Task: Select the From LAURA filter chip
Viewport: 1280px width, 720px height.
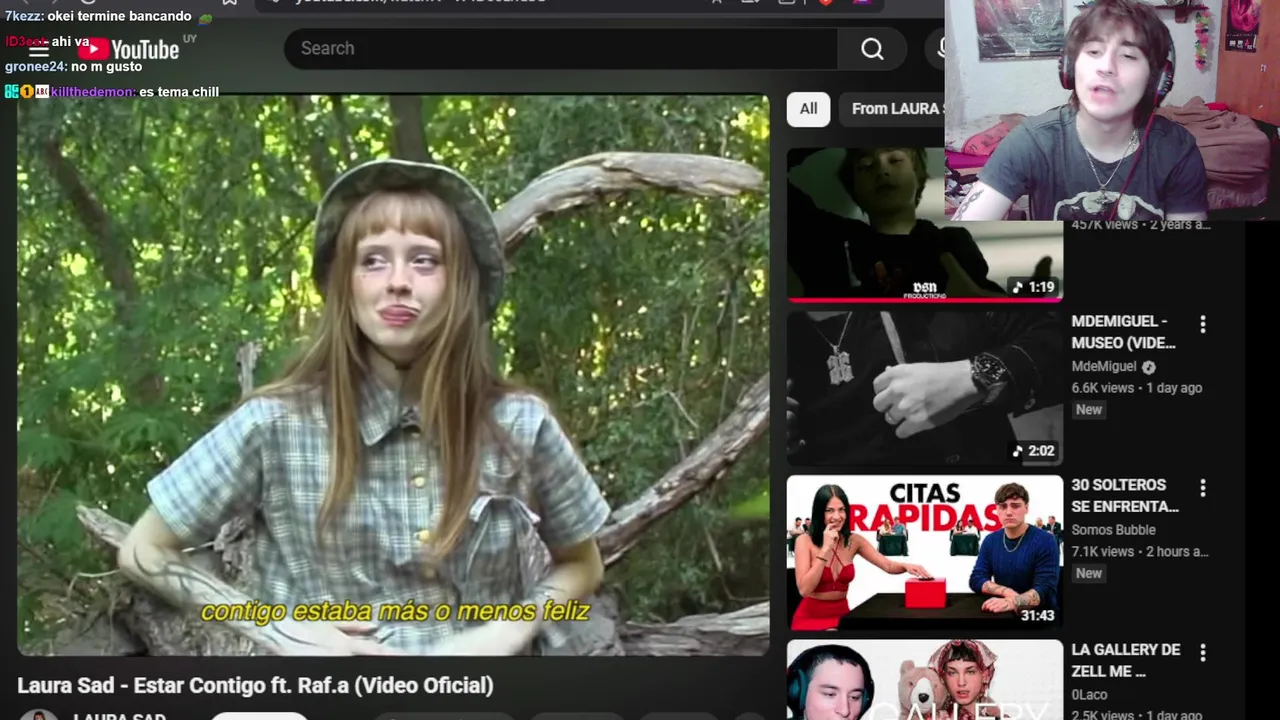Action: click(893, 109)
